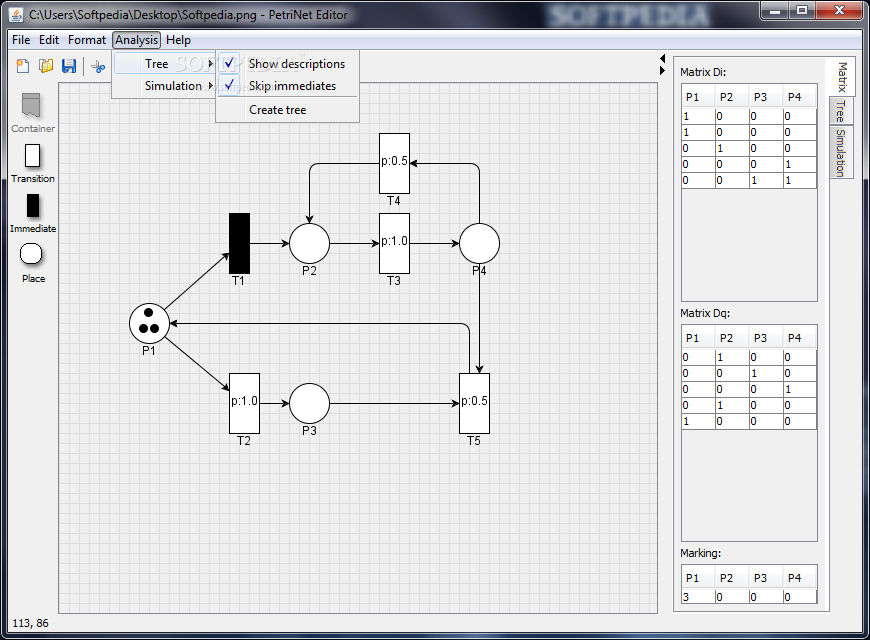Click last row P1 cell in Matrix Dq

[x=699, y=421]
